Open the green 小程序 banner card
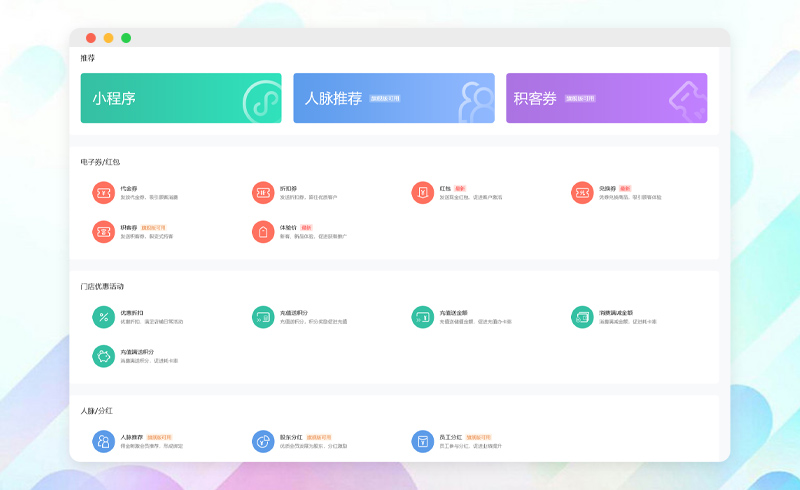The height and width of the screenshot is (490, 800). [181, 98]
